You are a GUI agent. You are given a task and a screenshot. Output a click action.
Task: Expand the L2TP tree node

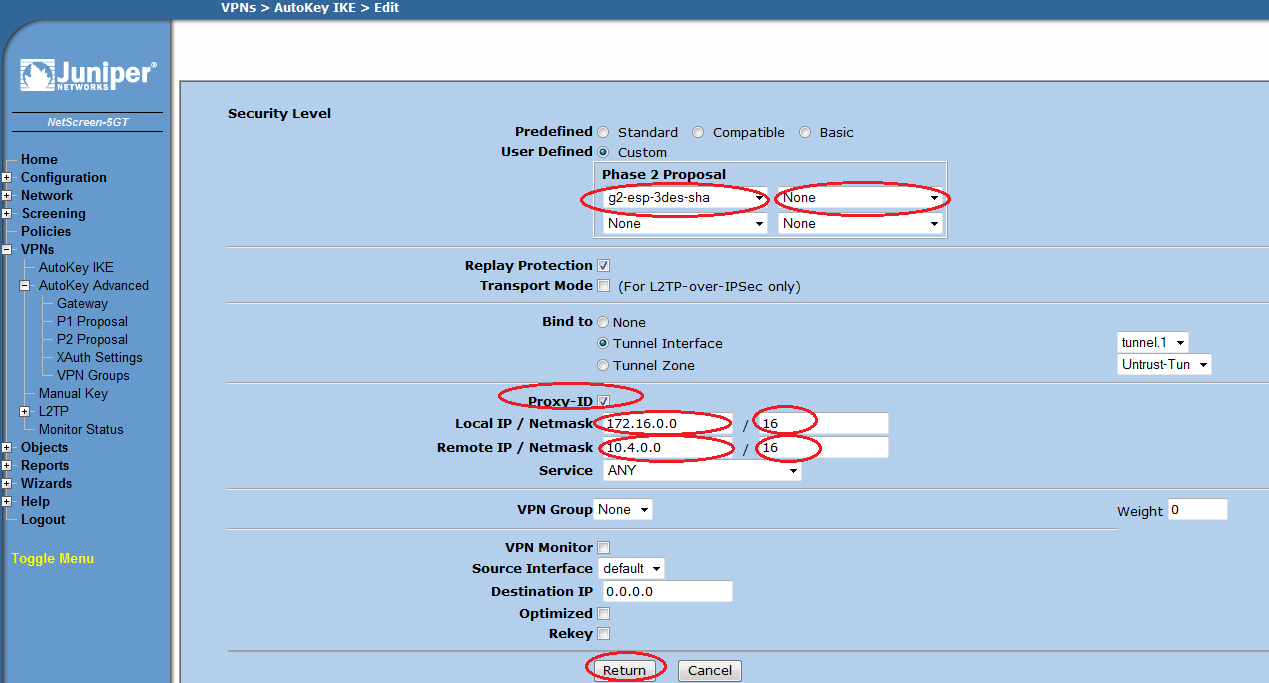click(25, 412)
